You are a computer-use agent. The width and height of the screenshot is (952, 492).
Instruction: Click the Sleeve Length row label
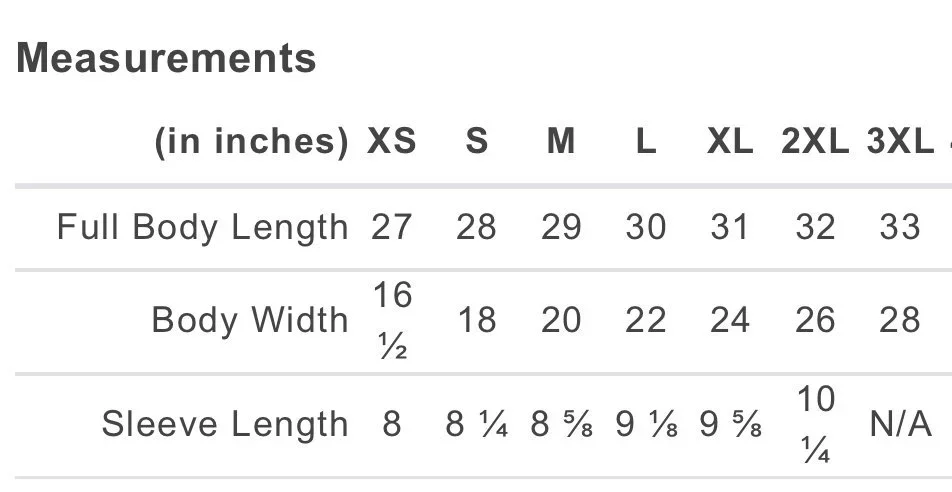coord(225,423)
